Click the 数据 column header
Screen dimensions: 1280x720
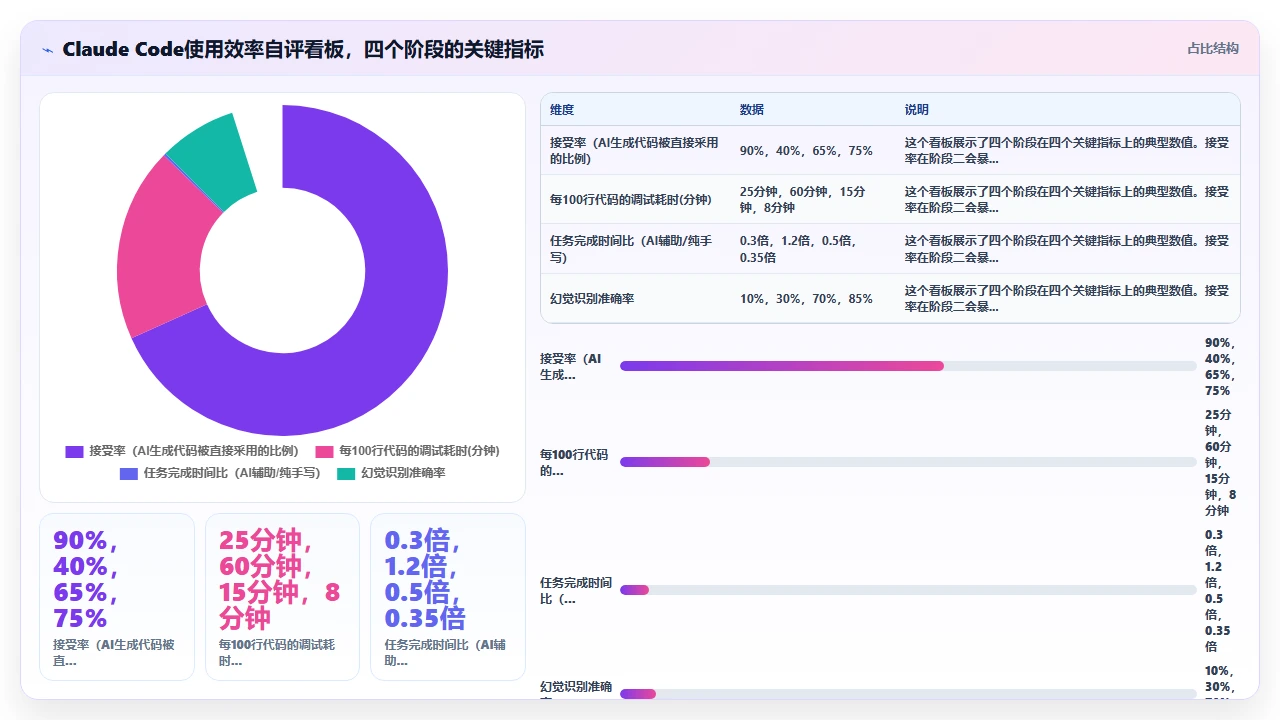click(752, 110)
